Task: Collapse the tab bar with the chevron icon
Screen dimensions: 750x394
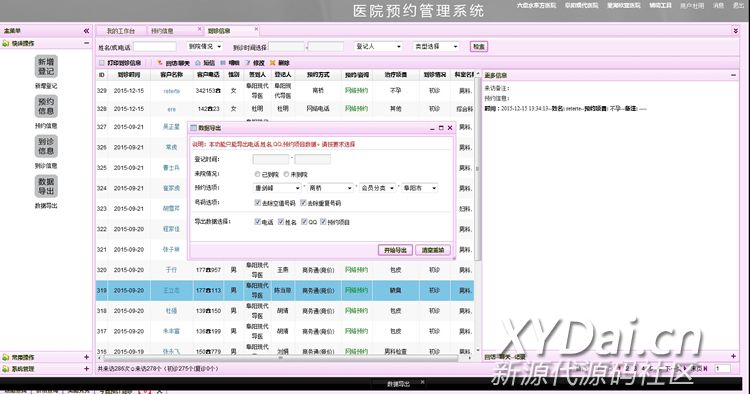Action: click(x=736, y=31)
